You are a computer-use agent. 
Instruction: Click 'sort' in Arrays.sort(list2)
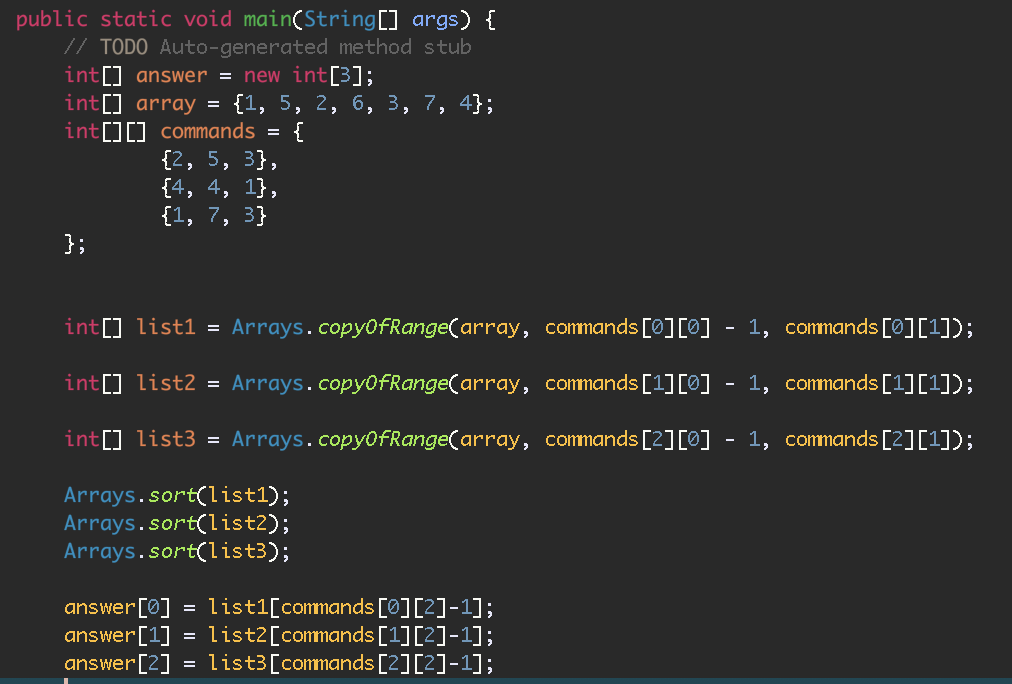tap(172, 523)
